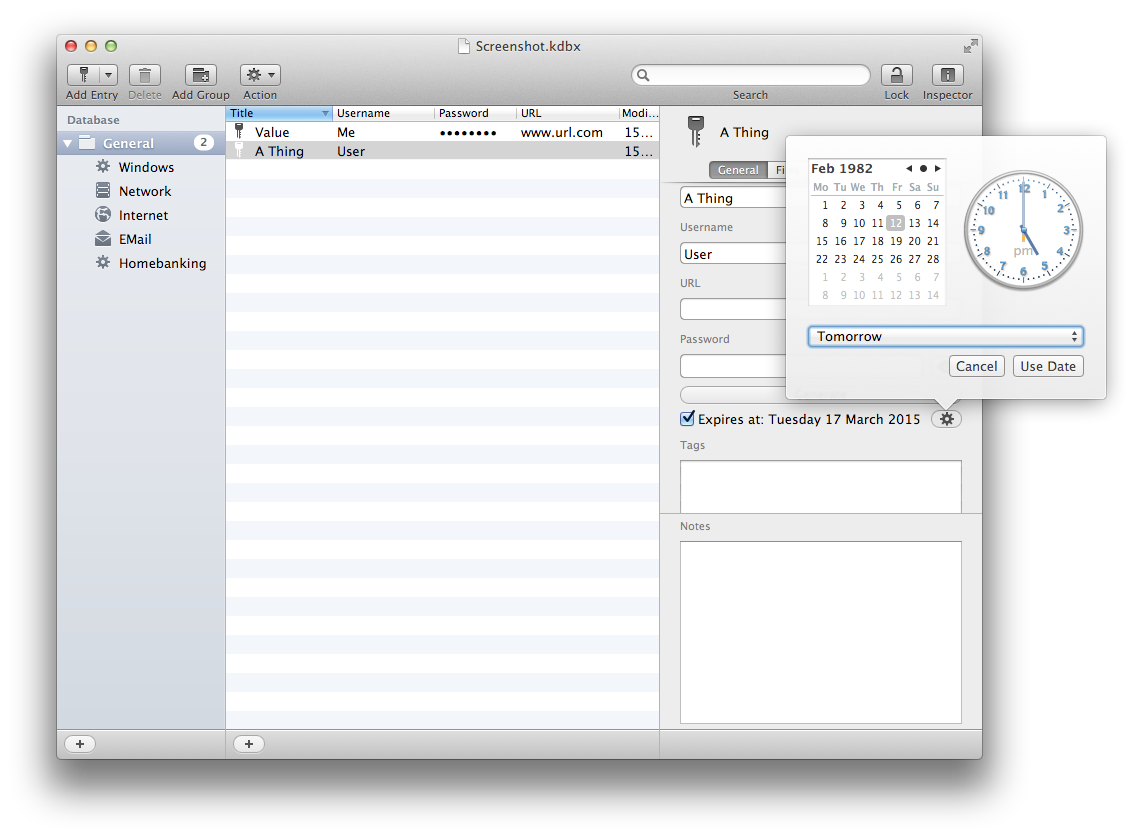Sort entries by Username column
This screenshot has width=1143, height=838.
click(384, 113)
